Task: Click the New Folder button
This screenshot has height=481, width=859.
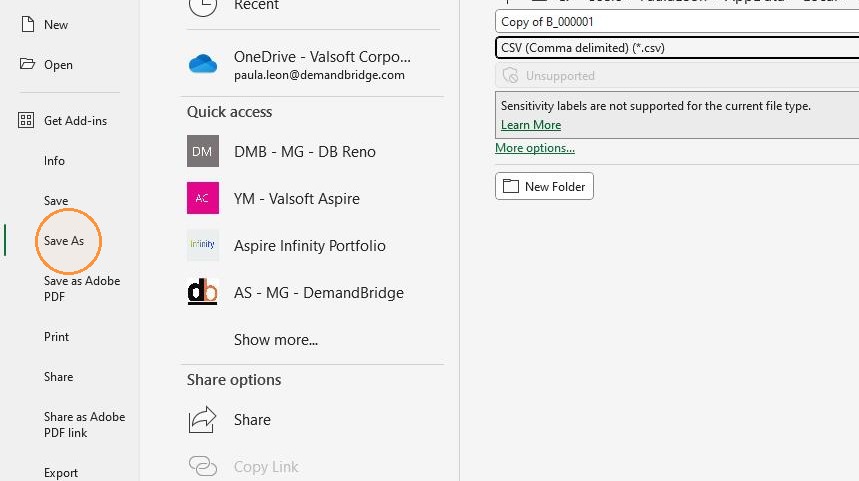Action: (x=544, y=186)
